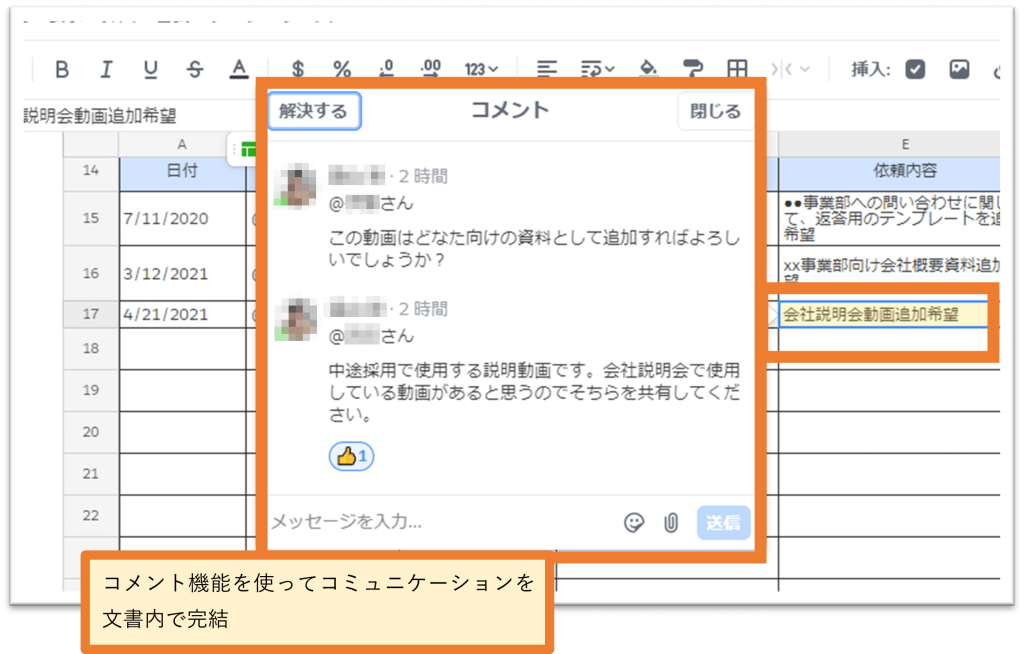Apply strikethrough formatting
This screenshot has height=654, width=1024.
195,69
